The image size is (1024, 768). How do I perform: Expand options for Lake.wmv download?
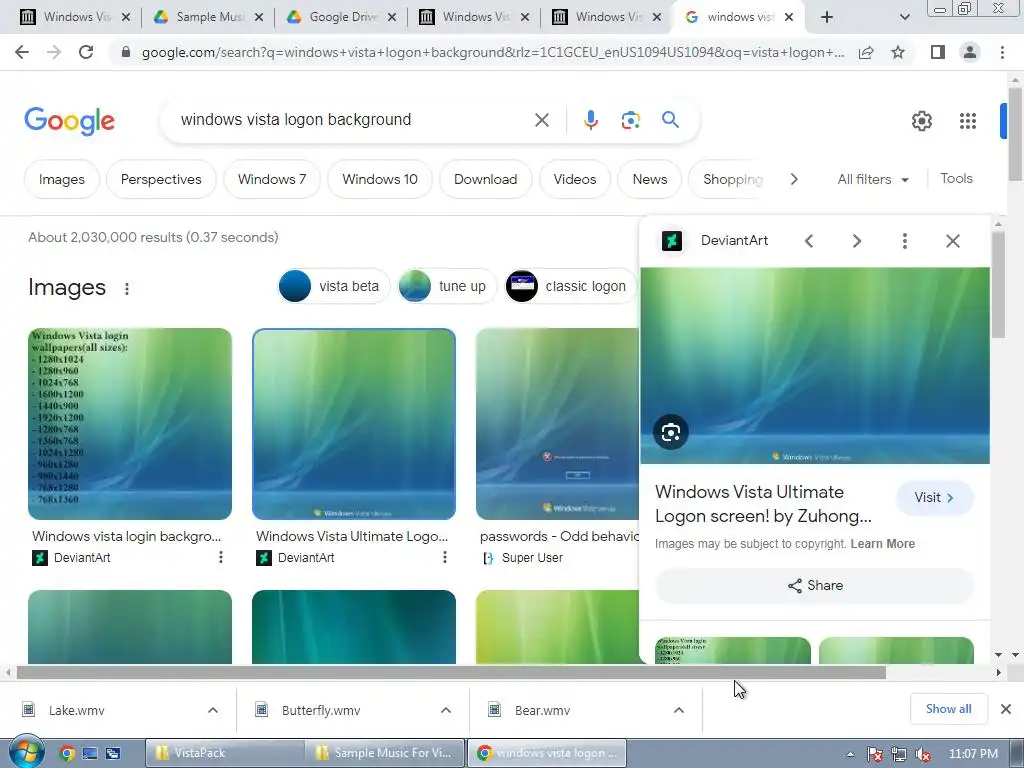213,710
